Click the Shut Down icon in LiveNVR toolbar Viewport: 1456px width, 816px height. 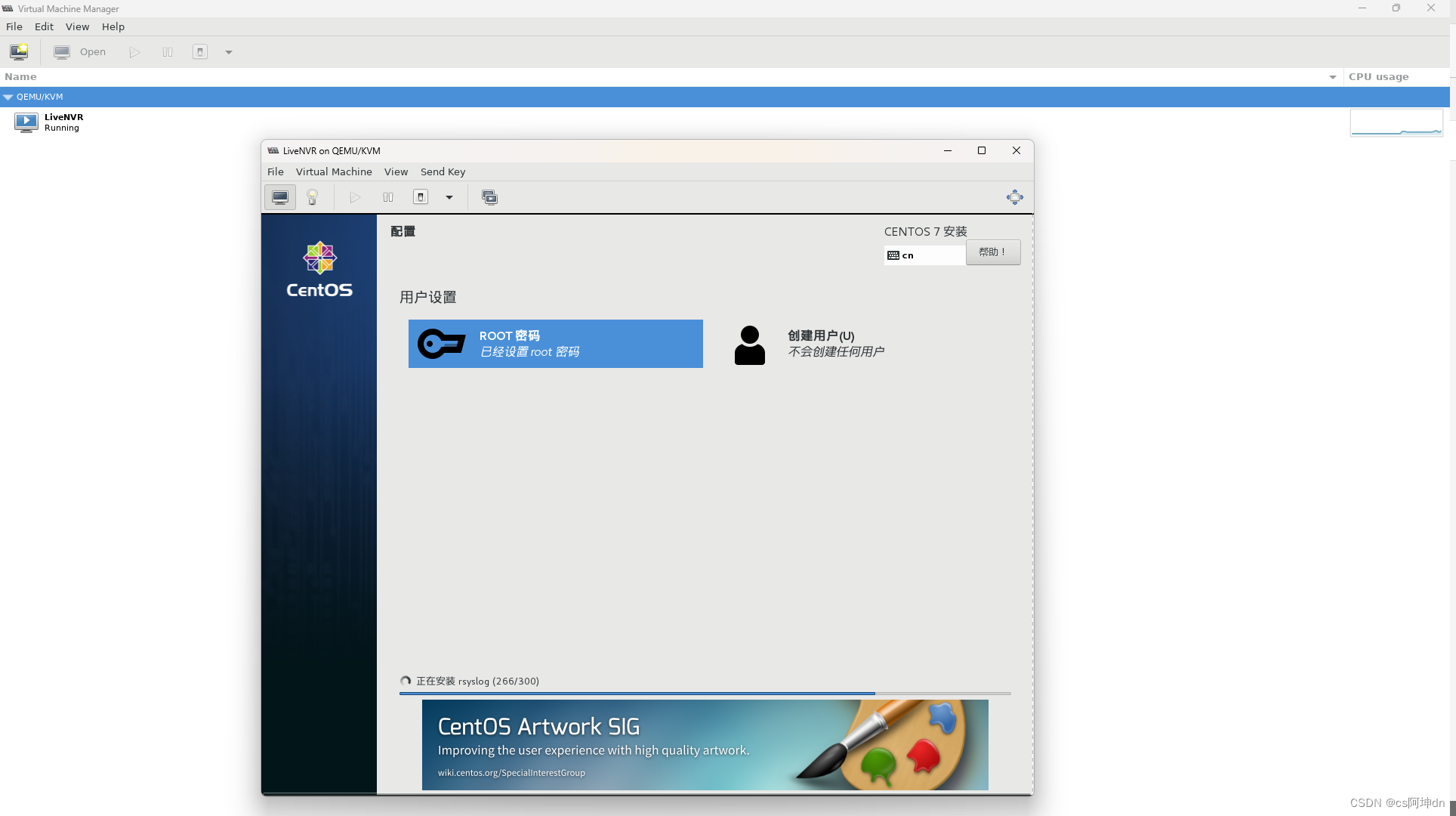(x=421, y=197)
